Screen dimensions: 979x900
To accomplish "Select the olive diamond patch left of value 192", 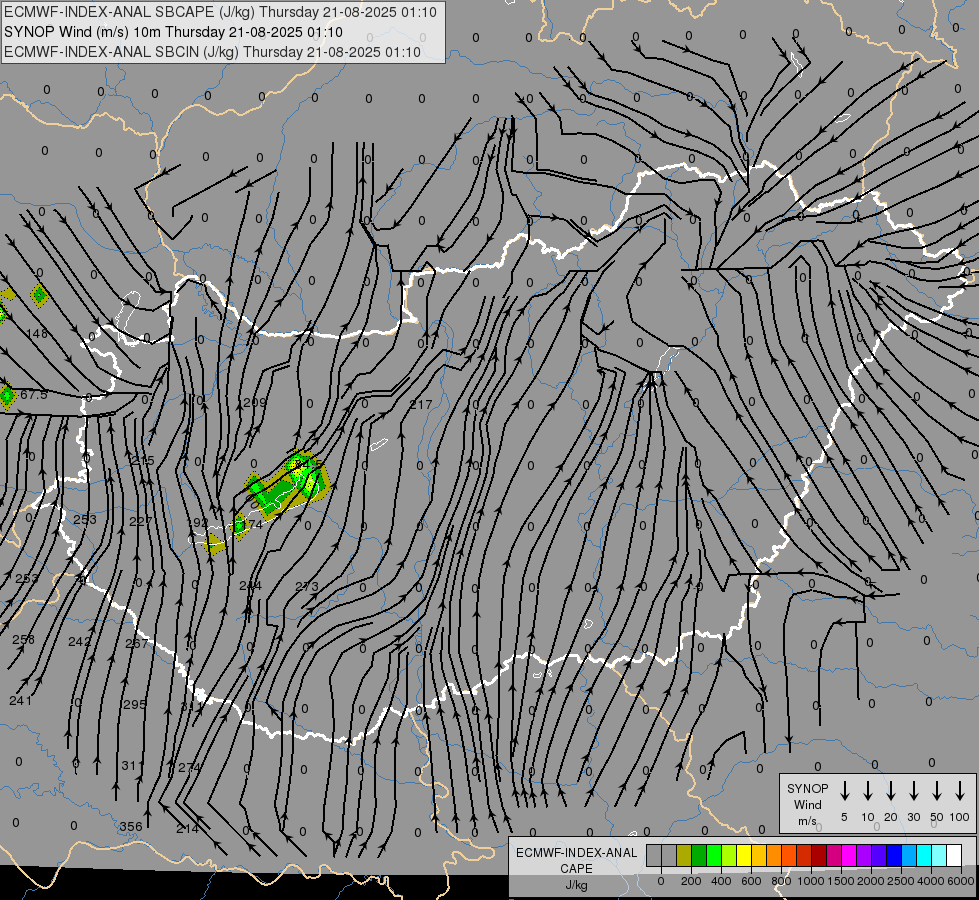I will (215, 545).
